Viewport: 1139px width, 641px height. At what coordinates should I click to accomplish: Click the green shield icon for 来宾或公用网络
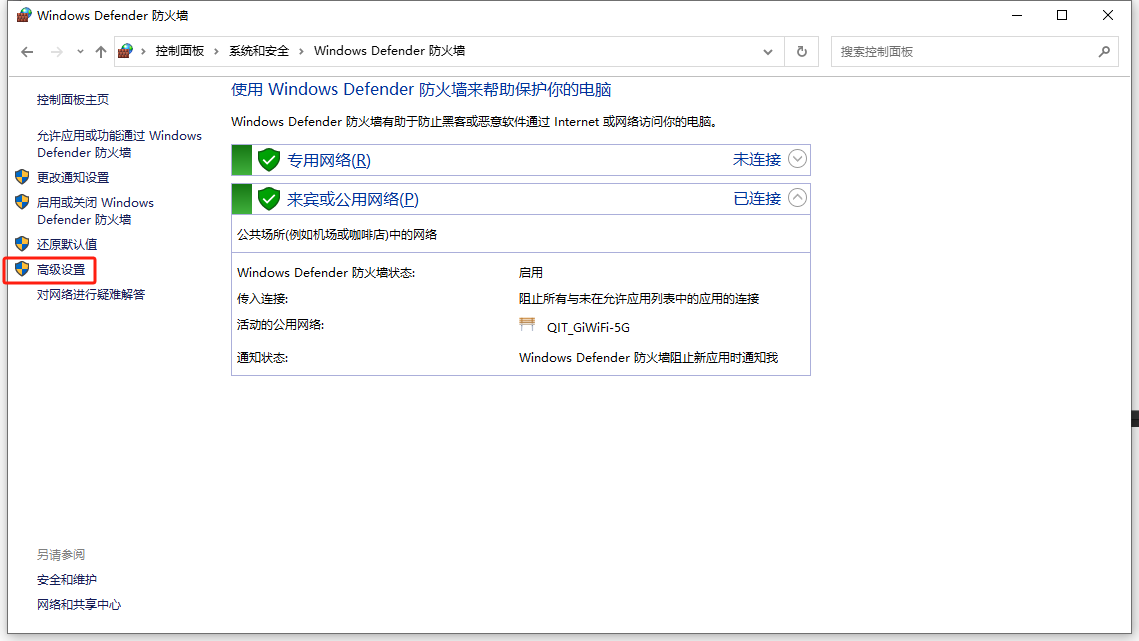[x=269, y=198]
